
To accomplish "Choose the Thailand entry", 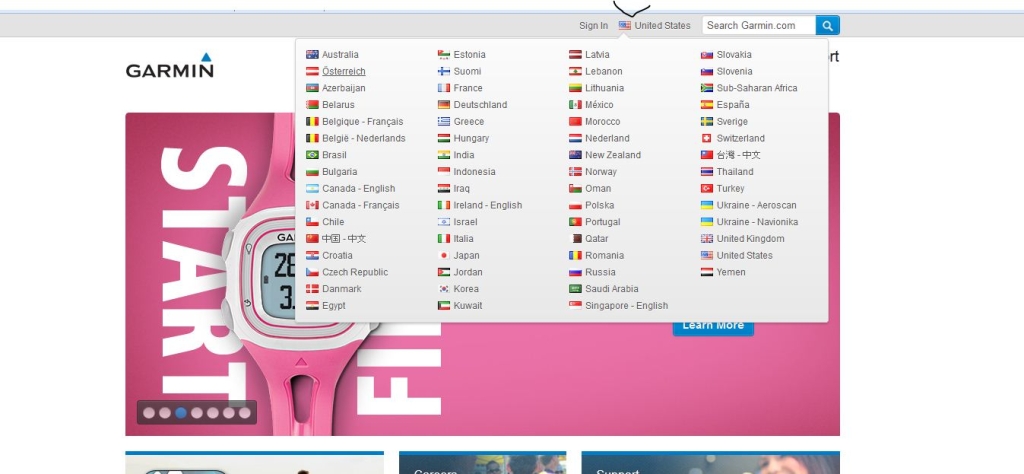I will pos(735,172).
